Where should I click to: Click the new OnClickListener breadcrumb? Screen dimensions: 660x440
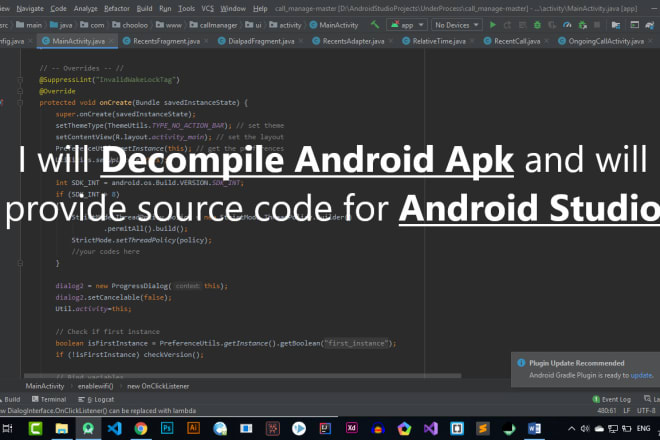coord(158,386)
